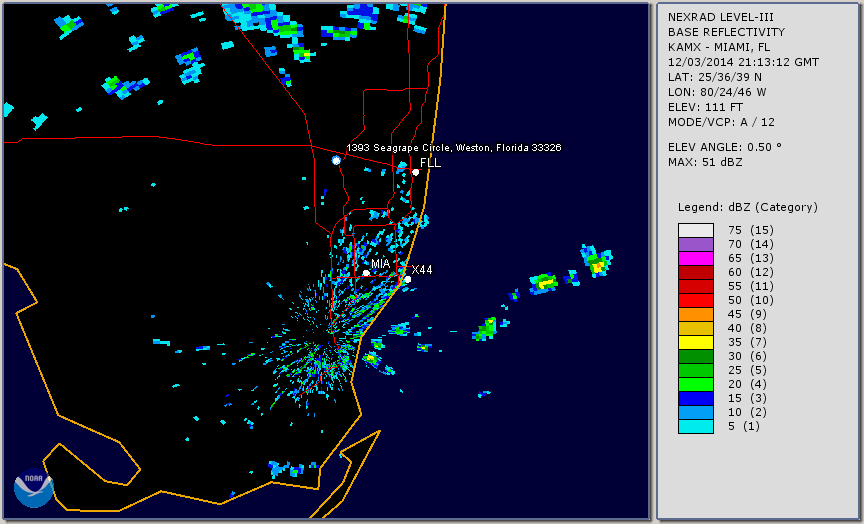
Task: Click the 'LON: 80/24/46 W' text
Action: coord(717,92)
